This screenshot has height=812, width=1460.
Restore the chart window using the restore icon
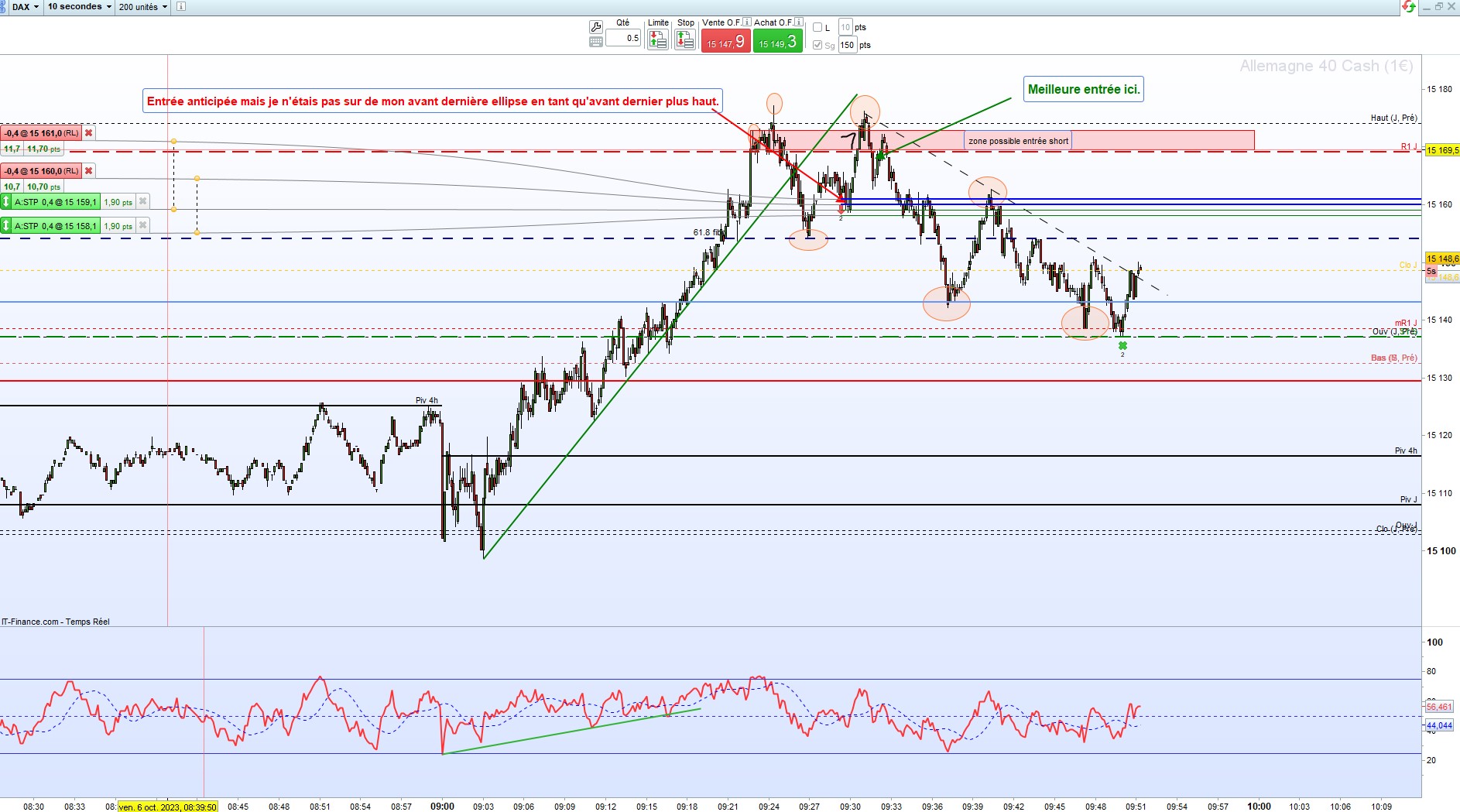click(x=1439, y=6)
